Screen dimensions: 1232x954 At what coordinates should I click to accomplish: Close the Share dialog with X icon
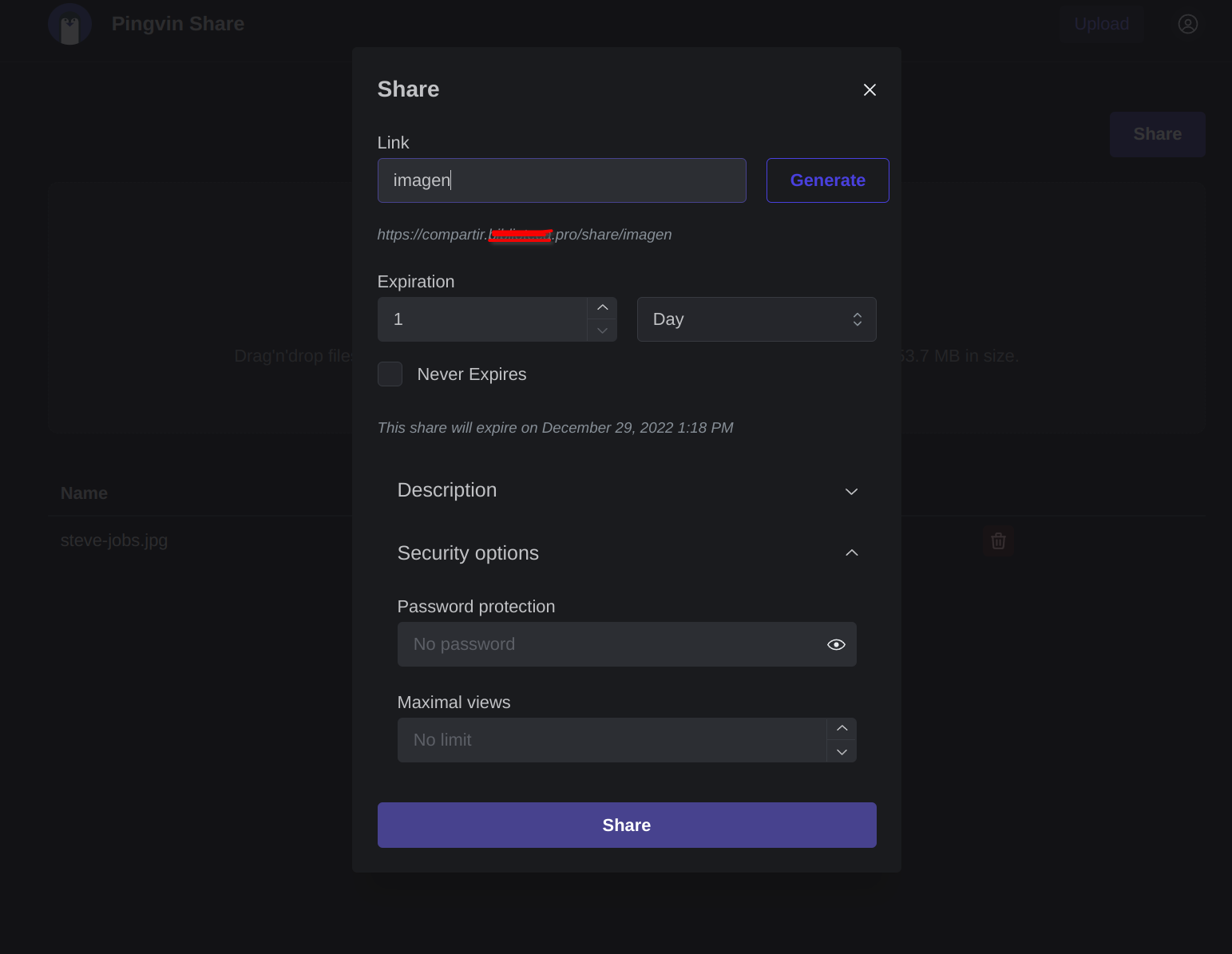(870, 90)
